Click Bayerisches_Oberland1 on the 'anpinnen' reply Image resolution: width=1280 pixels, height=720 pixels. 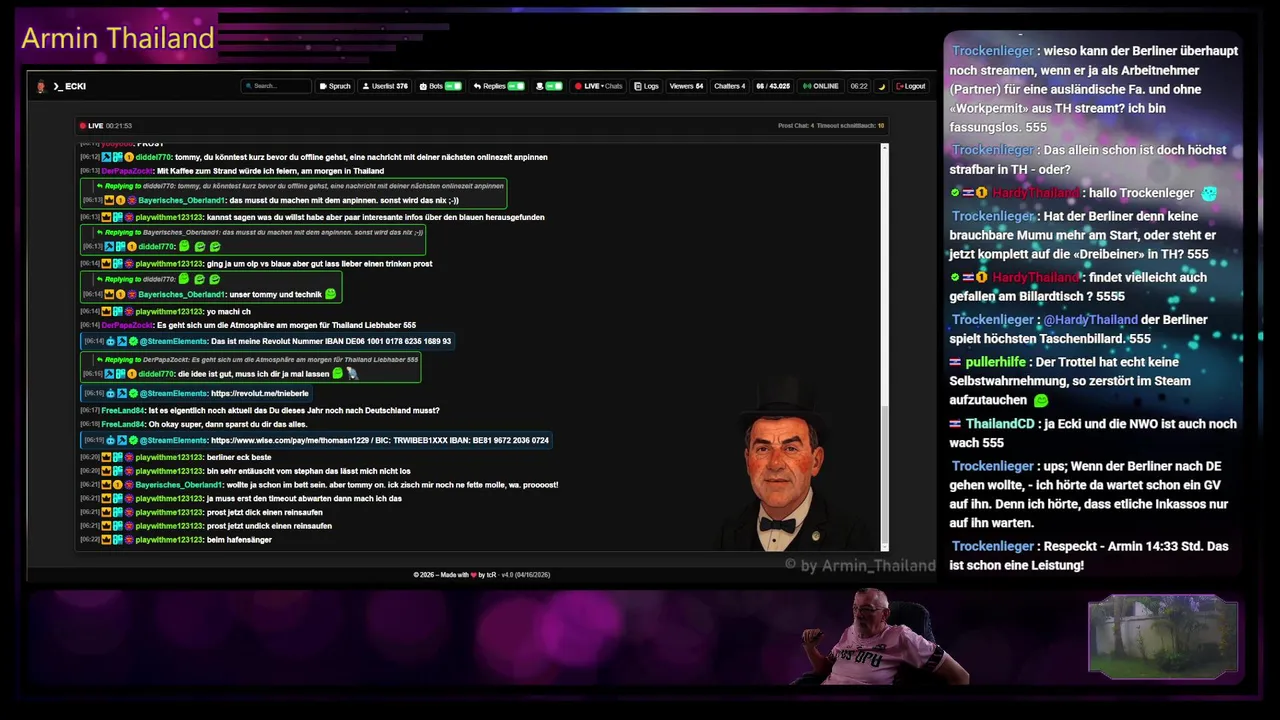[182, 200]
